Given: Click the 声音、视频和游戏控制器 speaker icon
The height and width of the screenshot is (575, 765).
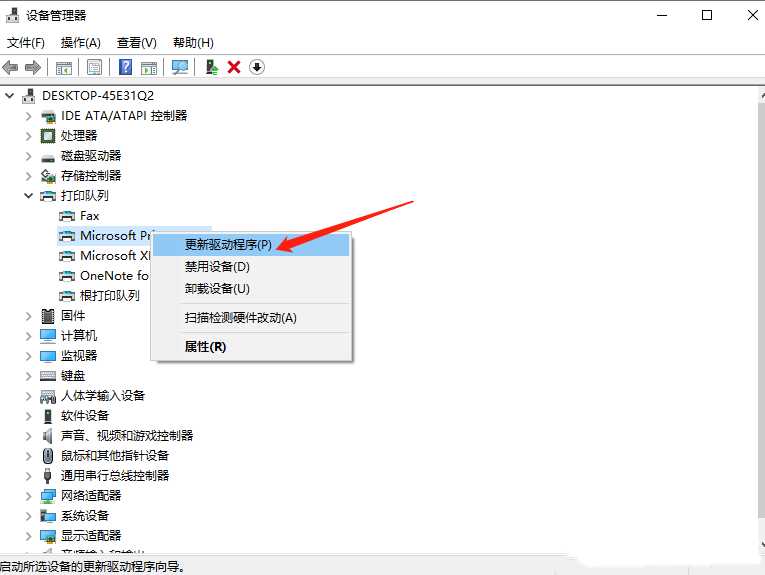Looking at the screenshot, I should (47, 436).
